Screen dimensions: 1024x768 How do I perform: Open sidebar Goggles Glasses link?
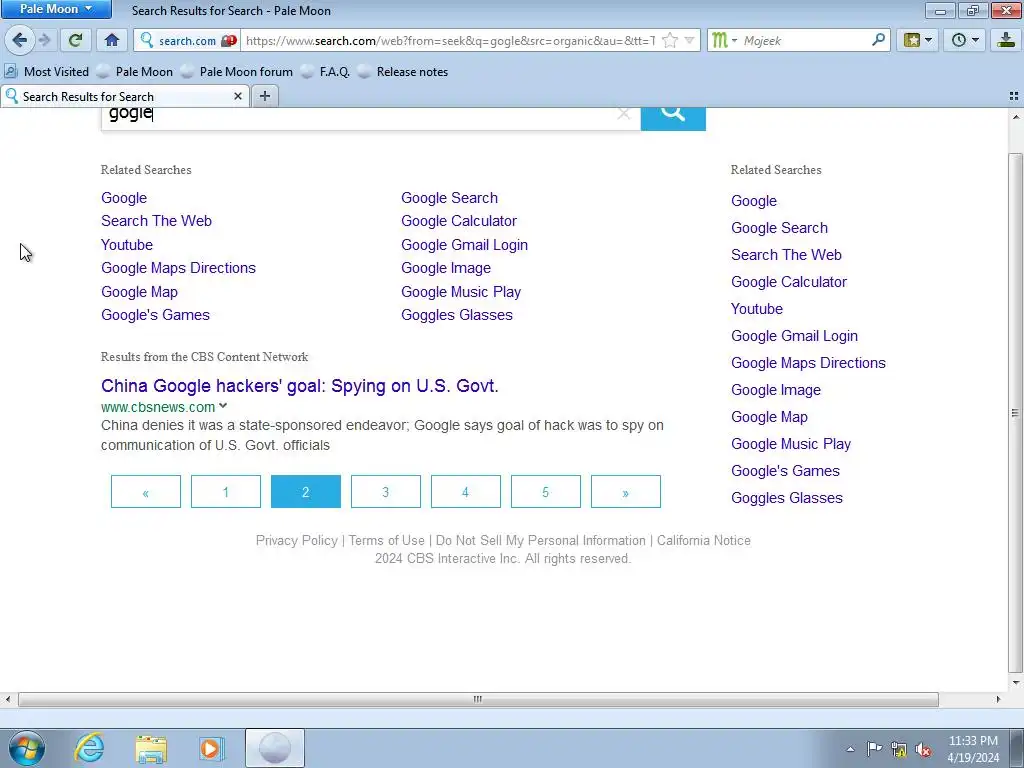787,498
